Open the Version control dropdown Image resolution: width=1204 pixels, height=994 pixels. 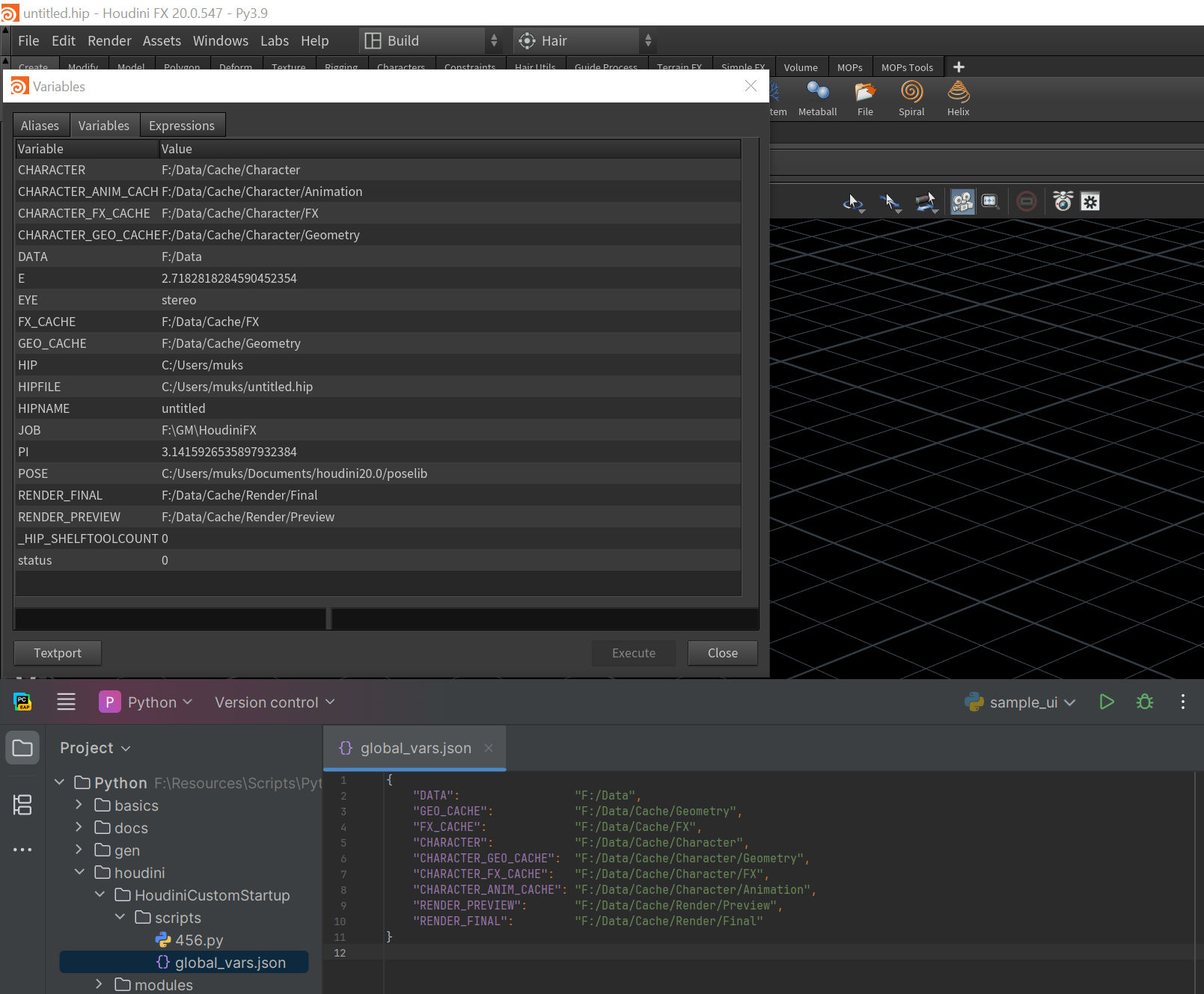[x=275, y=702]
